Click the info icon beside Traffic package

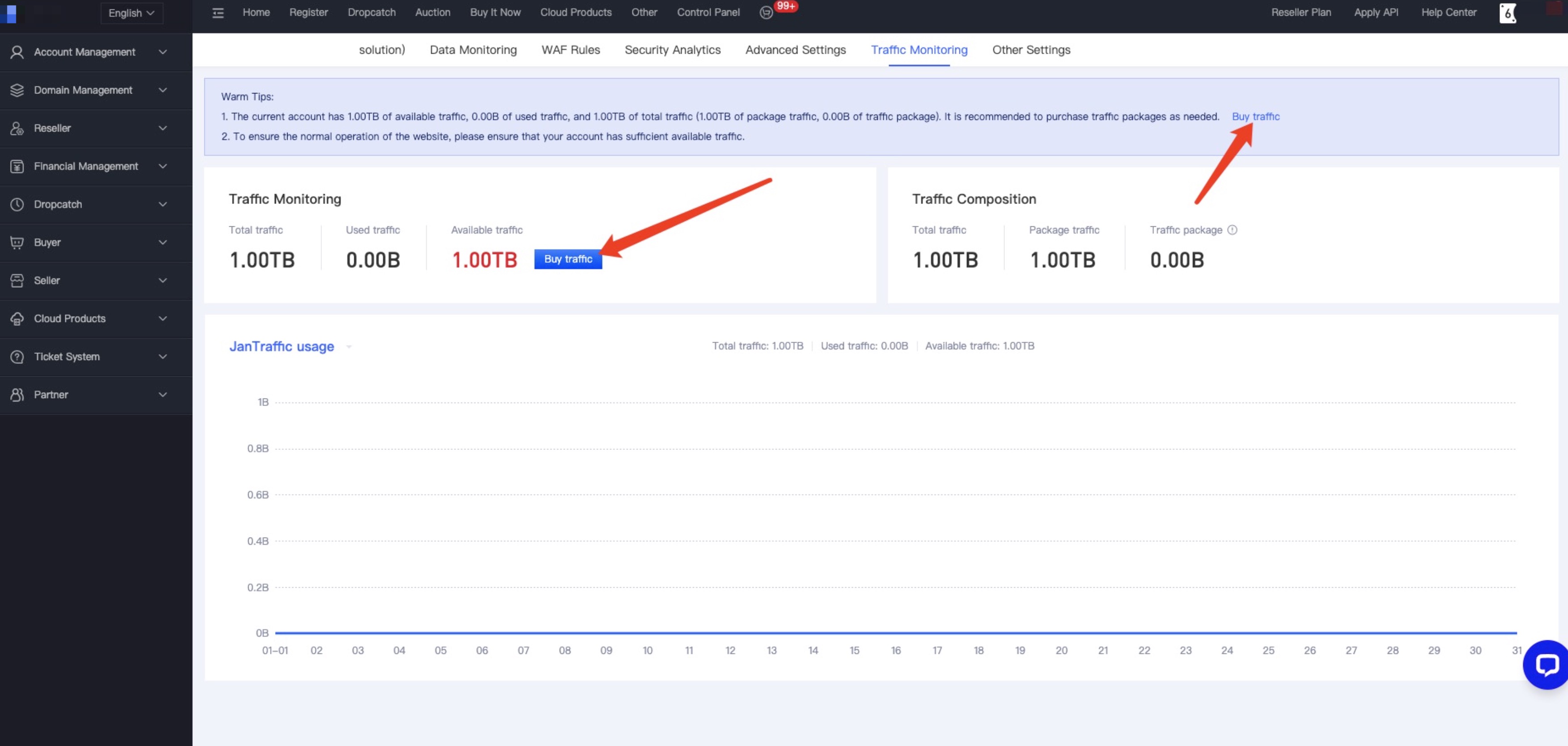[x=1232, y=230]
